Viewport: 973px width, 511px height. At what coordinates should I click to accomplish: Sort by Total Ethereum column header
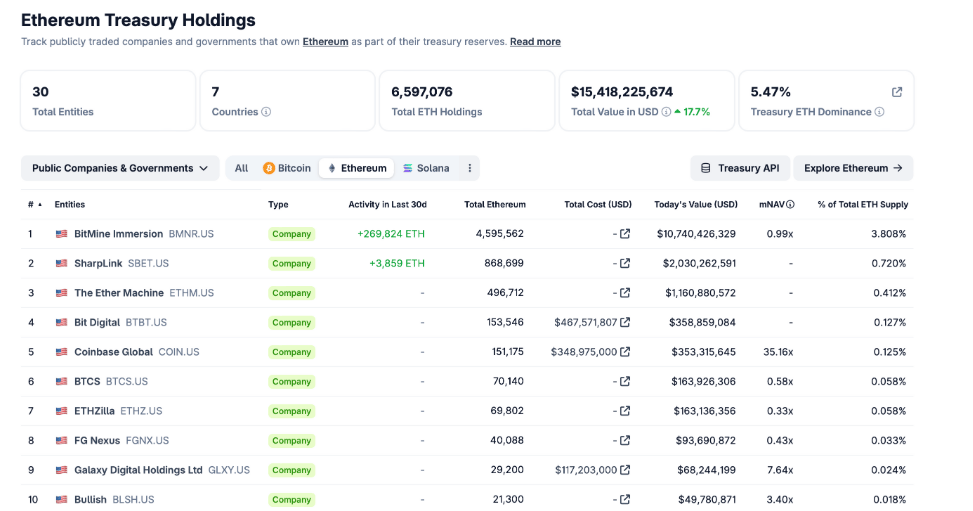click(x=495, y=204)
